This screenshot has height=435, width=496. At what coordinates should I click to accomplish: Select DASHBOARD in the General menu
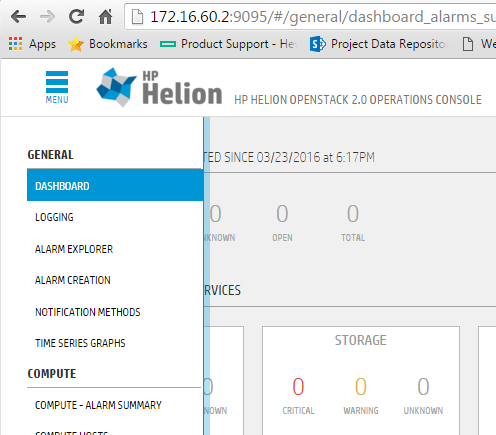click(115, 185)
